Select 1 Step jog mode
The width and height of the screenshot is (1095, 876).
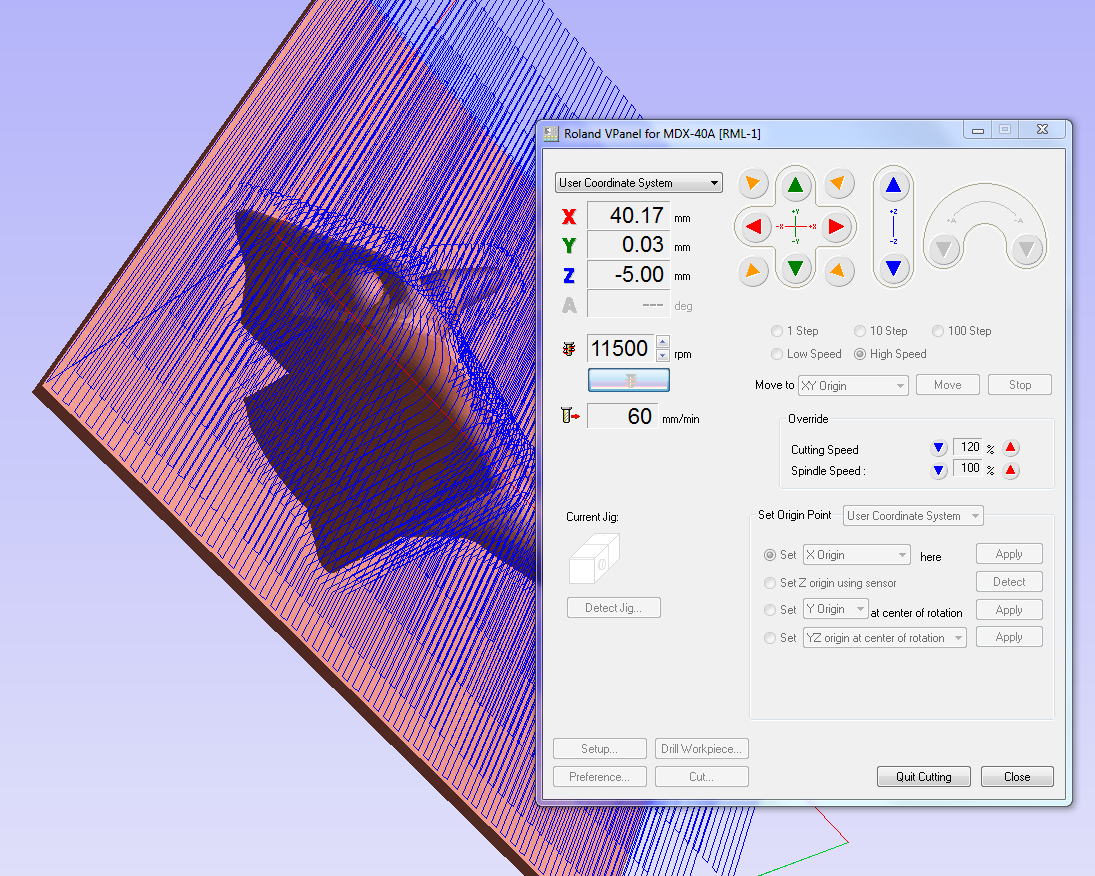(x=795, y=331)
